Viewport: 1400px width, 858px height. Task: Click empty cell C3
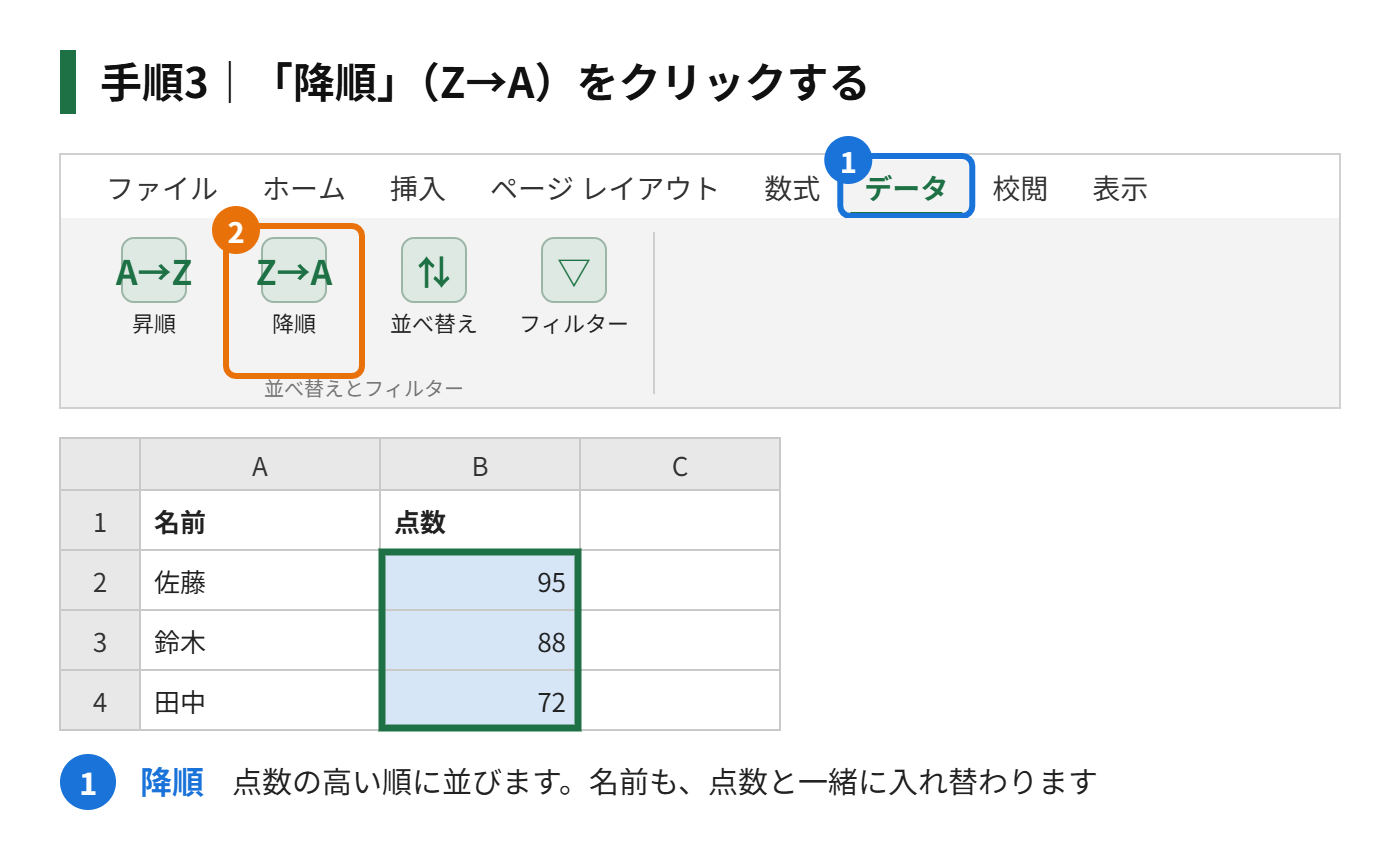680,640
